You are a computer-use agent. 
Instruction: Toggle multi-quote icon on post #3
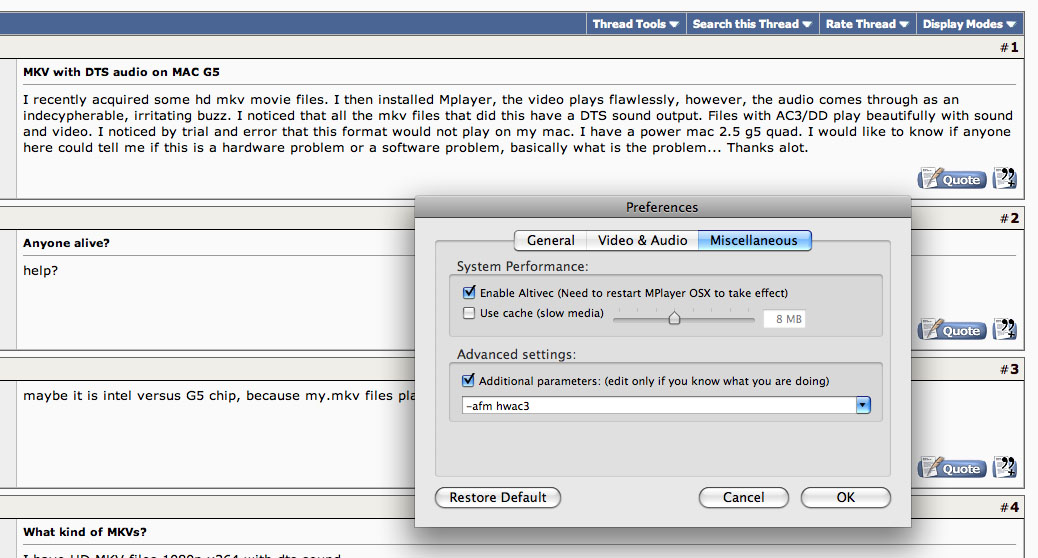pos(1005,467)
